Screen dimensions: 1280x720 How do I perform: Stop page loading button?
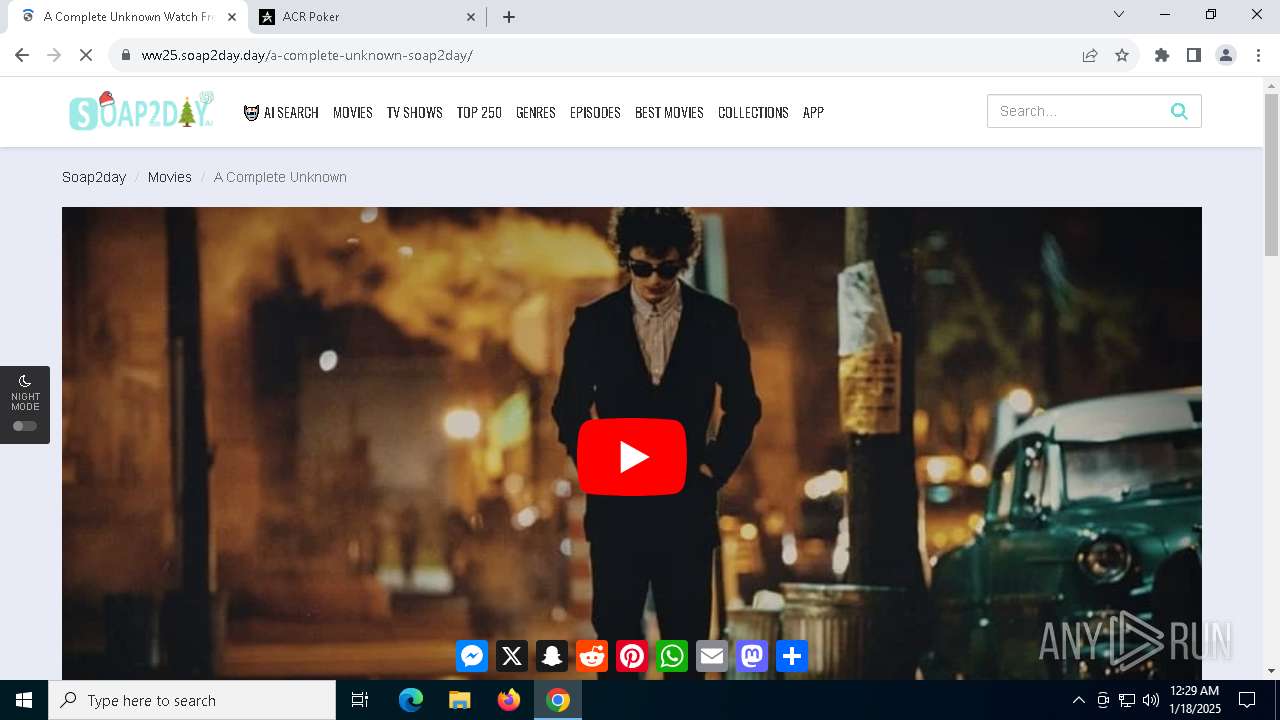(86, 55)
